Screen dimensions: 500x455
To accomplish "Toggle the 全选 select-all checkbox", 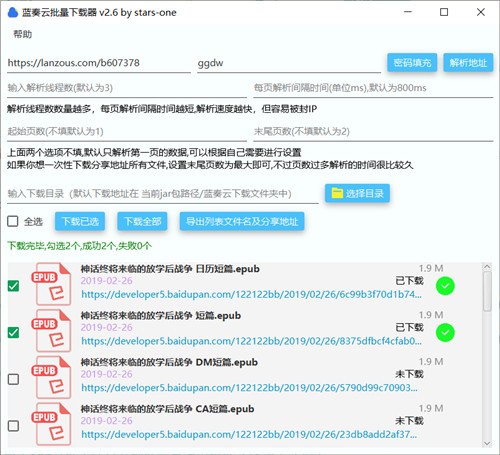I will pyautogui.click(x=13, y=221).
